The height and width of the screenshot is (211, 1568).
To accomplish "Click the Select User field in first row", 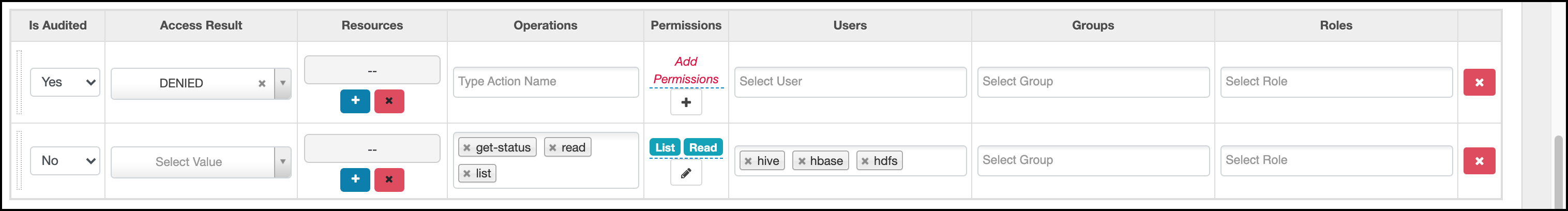I will click(x=850, y=82).
